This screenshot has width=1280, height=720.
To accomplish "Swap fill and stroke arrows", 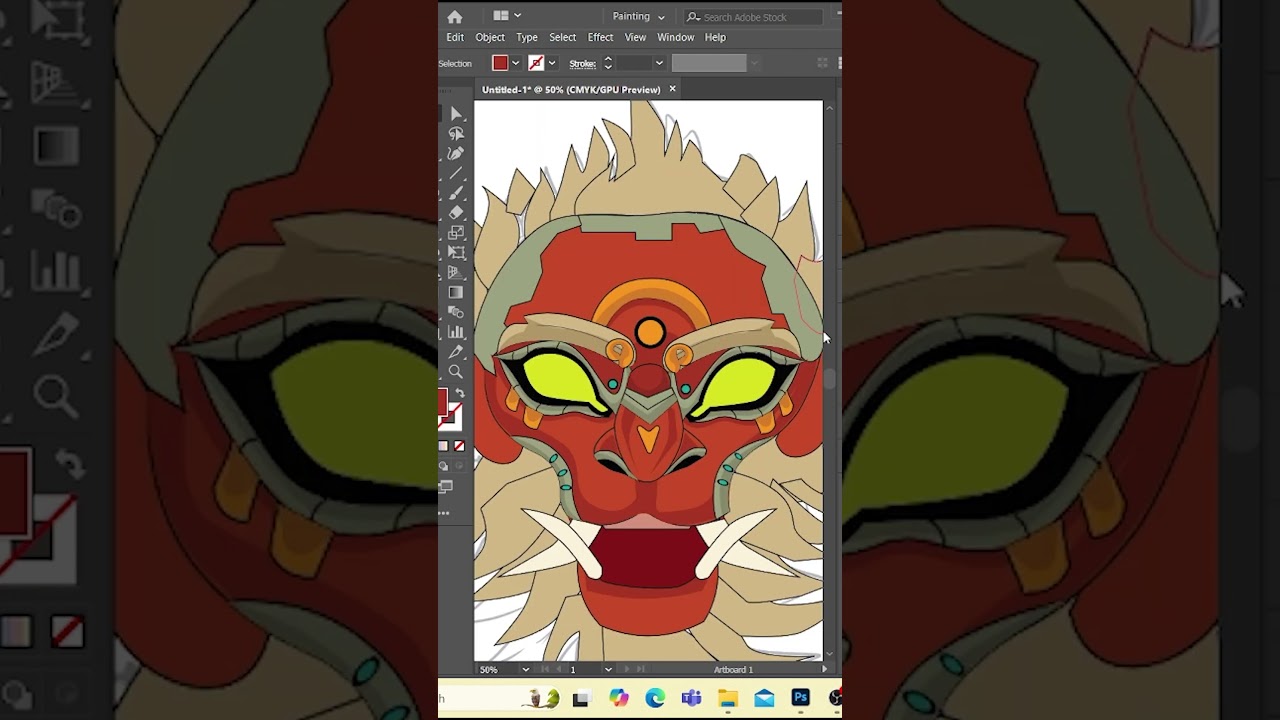I will 459,393.
